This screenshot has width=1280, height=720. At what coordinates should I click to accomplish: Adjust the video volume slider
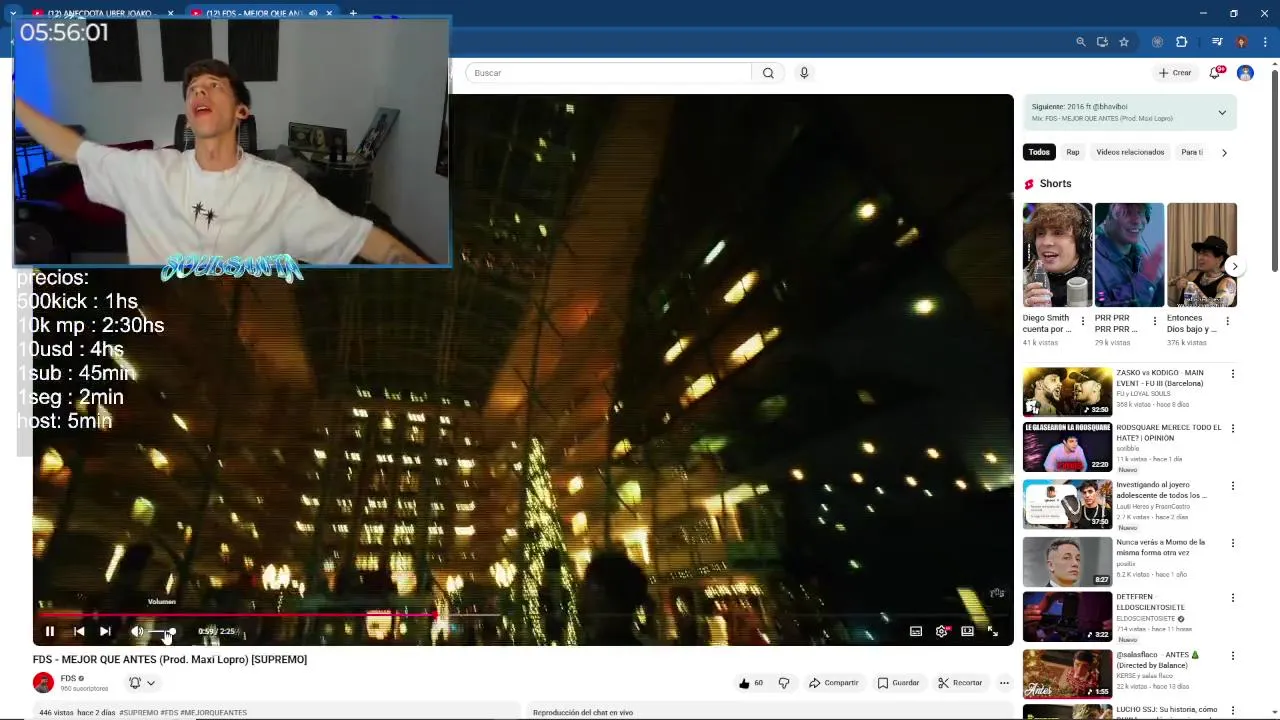162,631
